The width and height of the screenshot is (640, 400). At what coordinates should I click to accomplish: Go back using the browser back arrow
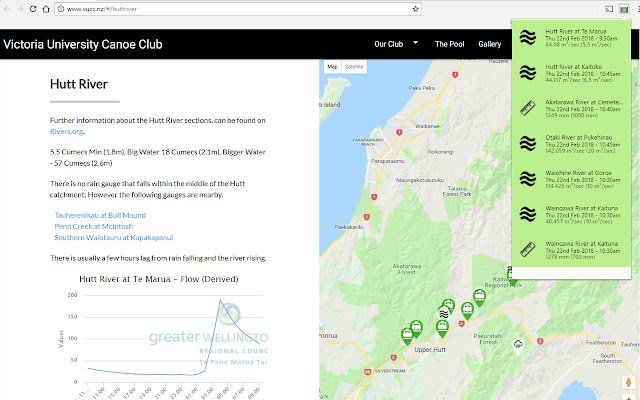pyautogui.click(x=7, y=9)
